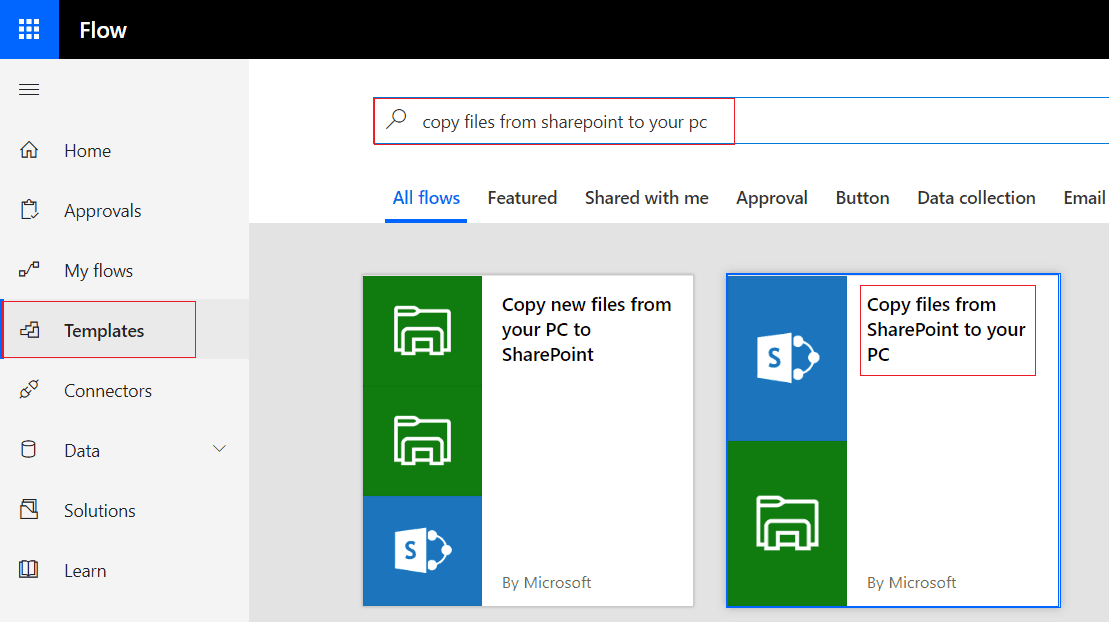The width and height of the screenshot is (1109, 622).
Task: Expand the Data menu chevron
Action: tap(219, 449)
